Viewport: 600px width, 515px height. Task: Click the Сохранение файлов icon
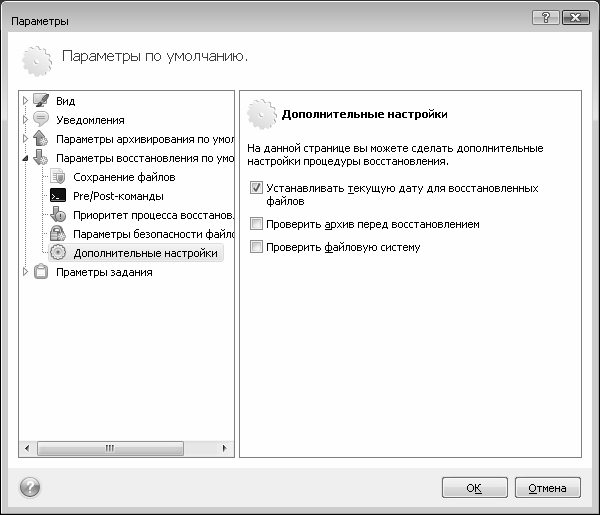point(58,177)
